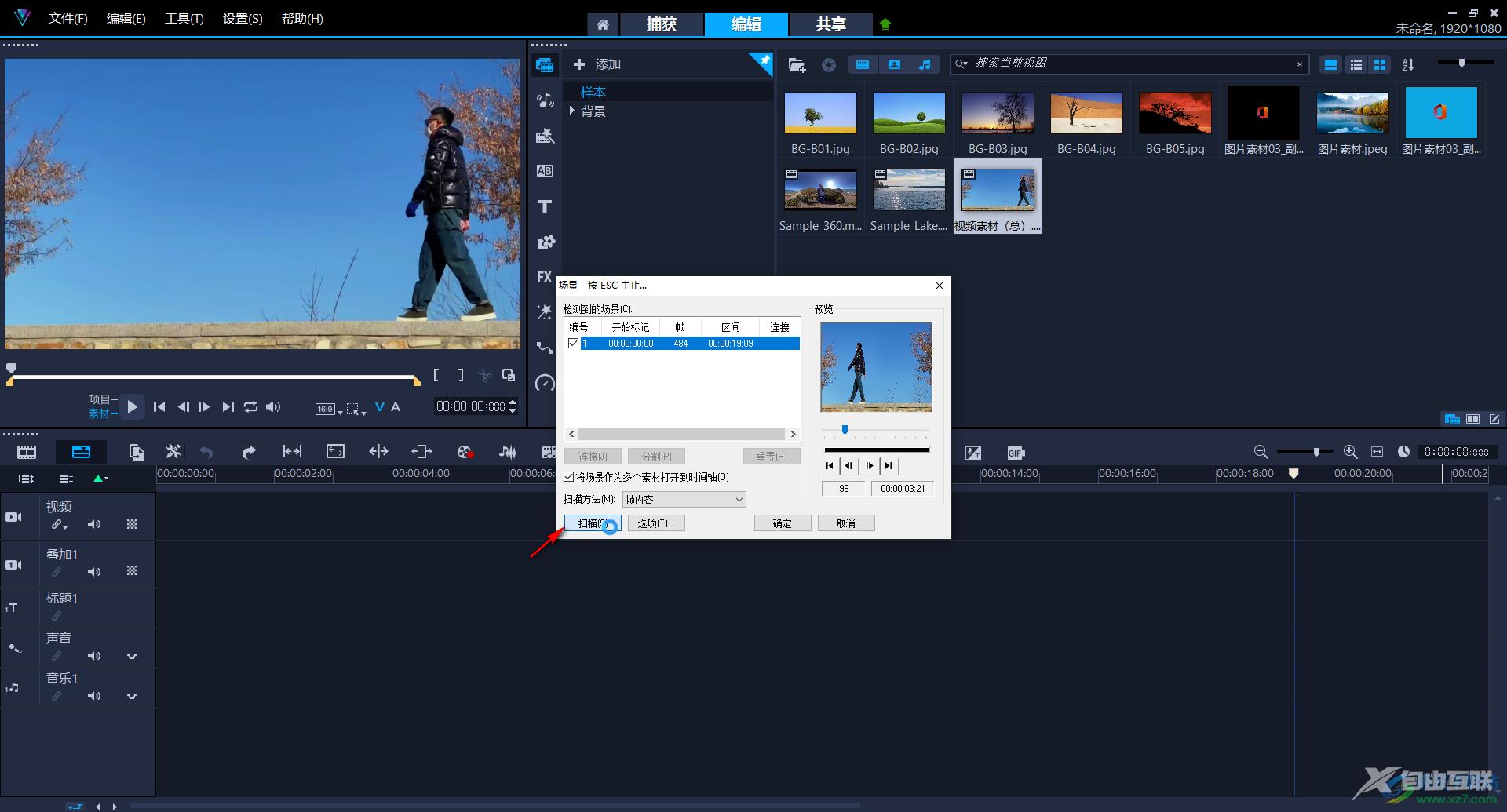
Task: Expand the 背景 folder in library tree
Action: click(572, 111)
